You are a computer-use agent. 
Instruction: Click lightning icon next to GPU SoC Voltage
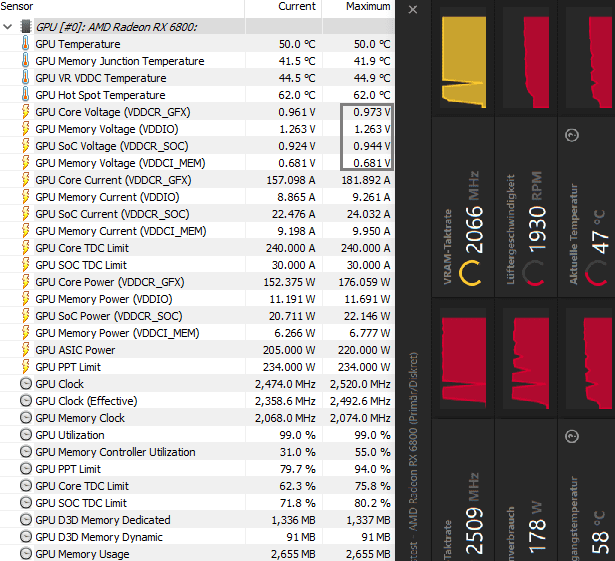click(25, 146)
